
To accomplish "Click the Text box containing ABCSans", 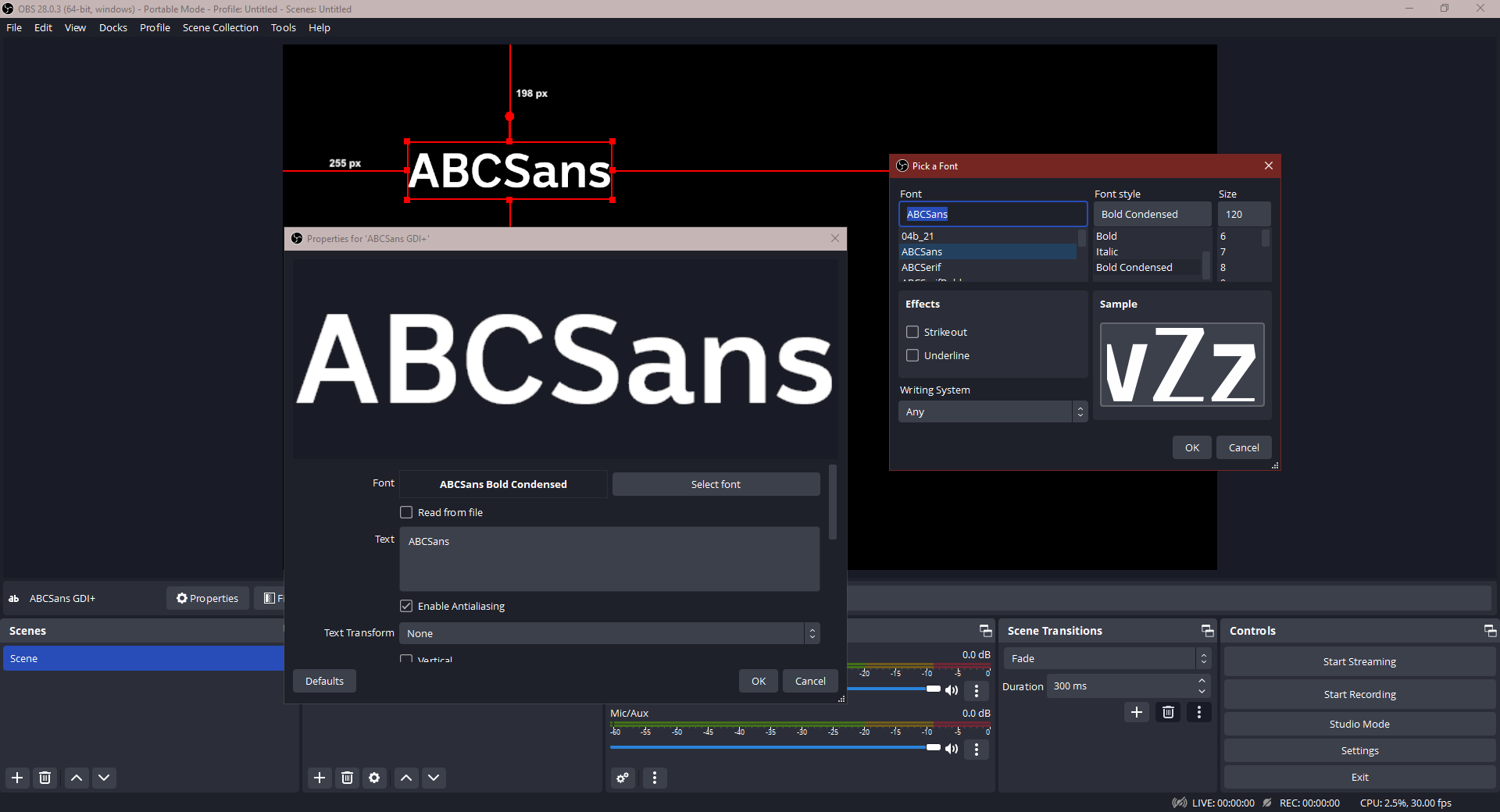I will (x=609, y=558).
